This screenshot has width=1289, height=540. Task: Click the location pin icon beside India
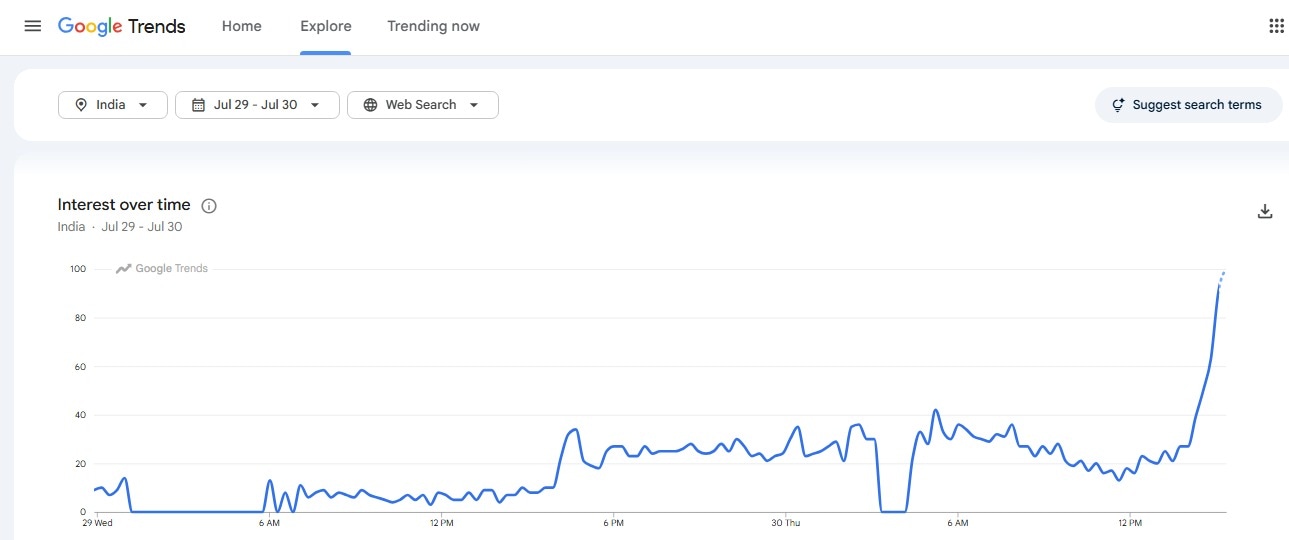(x=81, y=105)
